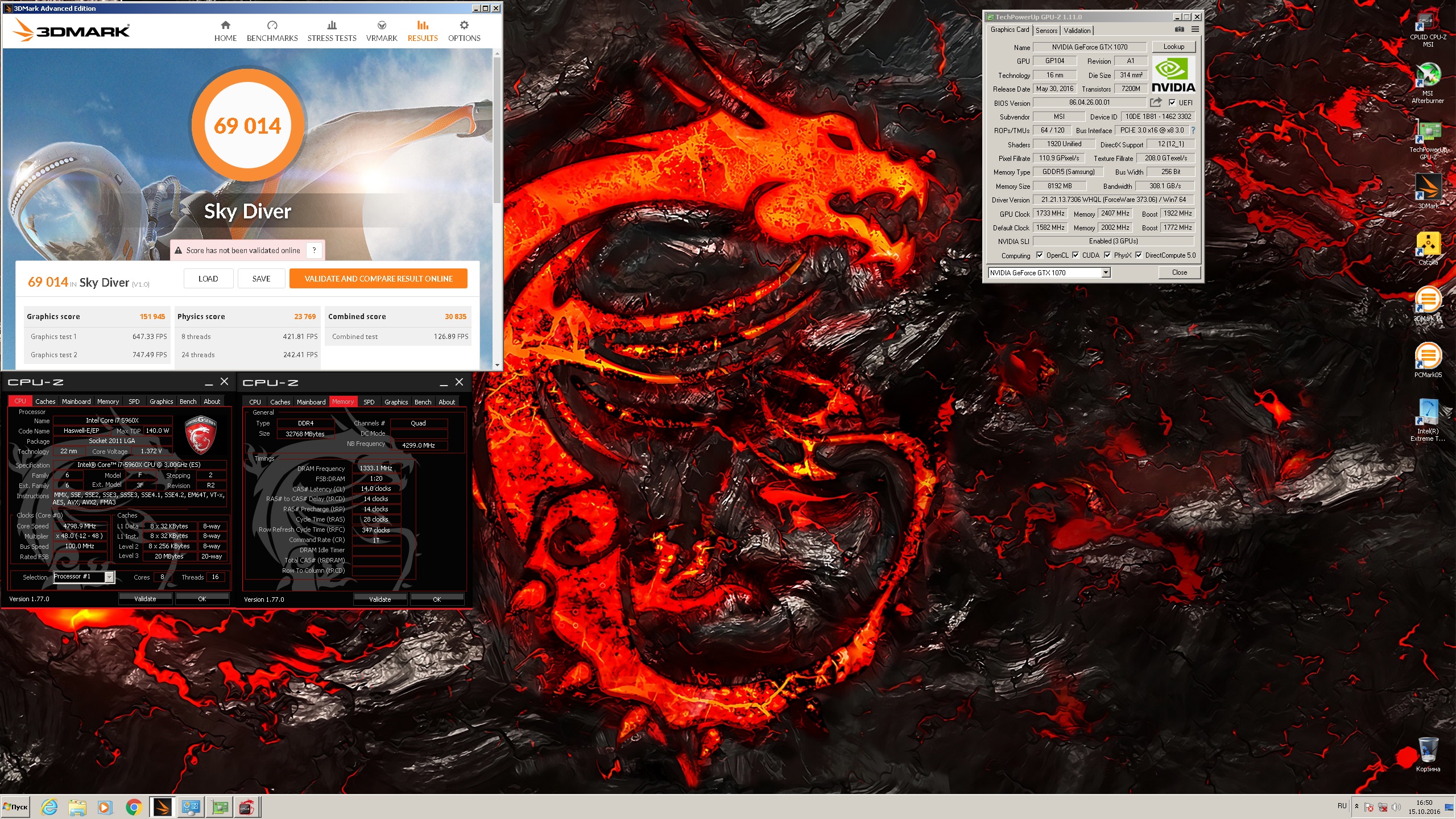Open the Catzilla desktop icon
1456x819 pixels.
click(1428, 248)
